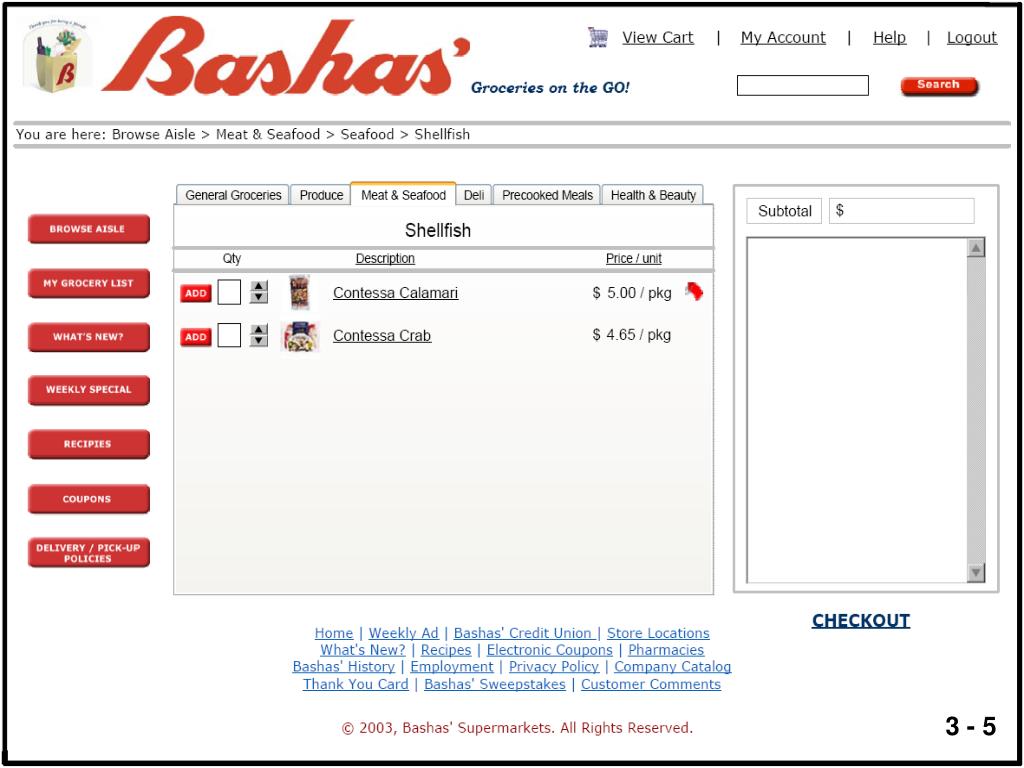
Task: Sort by the Price / unit header
Action: click(633, 259)
